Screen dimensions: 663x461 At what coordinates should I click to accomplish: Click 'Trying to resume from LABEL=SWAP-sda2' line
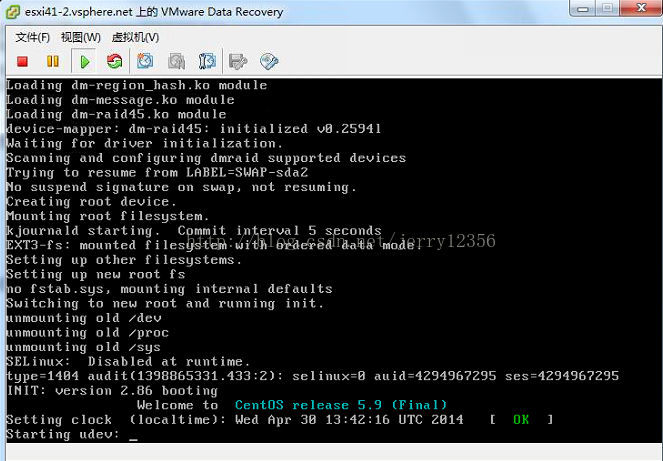tap(157, 173)
